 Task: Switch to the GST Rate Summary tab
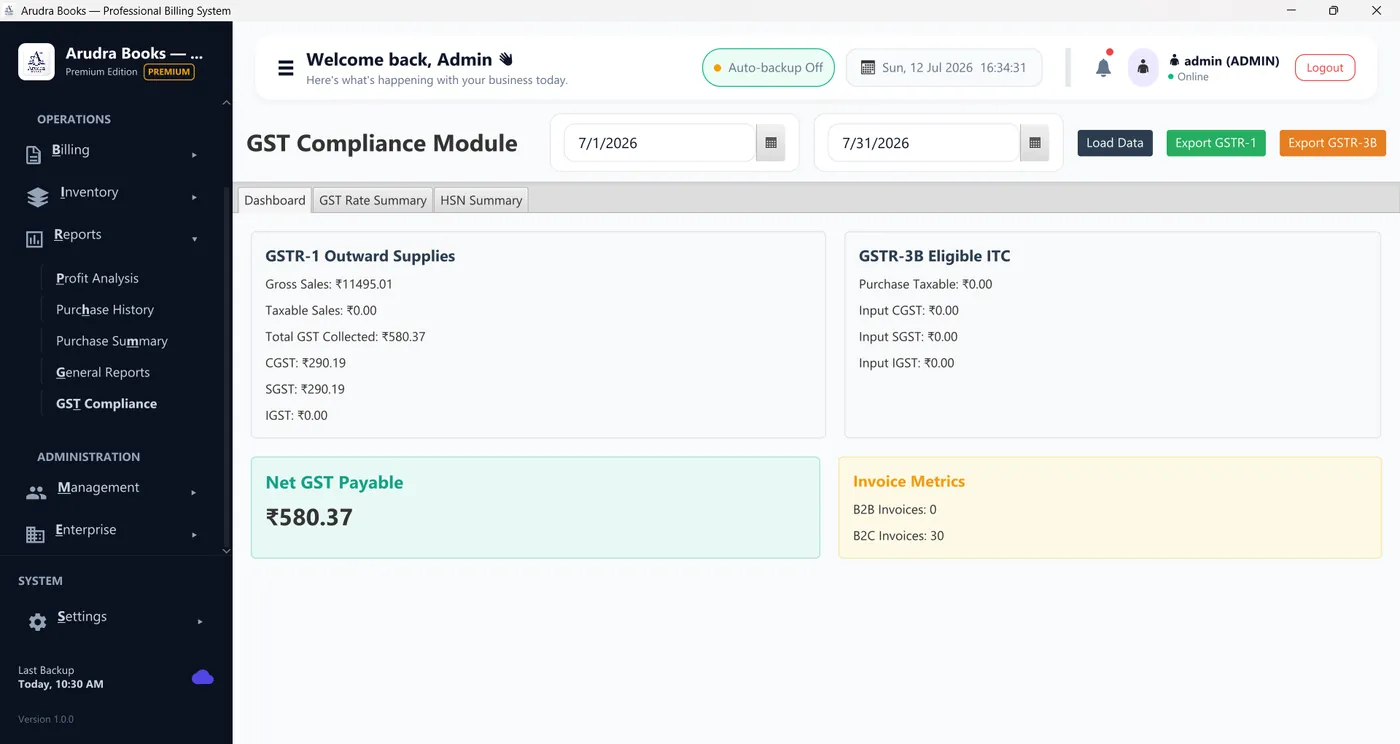[x=373, y=200]
